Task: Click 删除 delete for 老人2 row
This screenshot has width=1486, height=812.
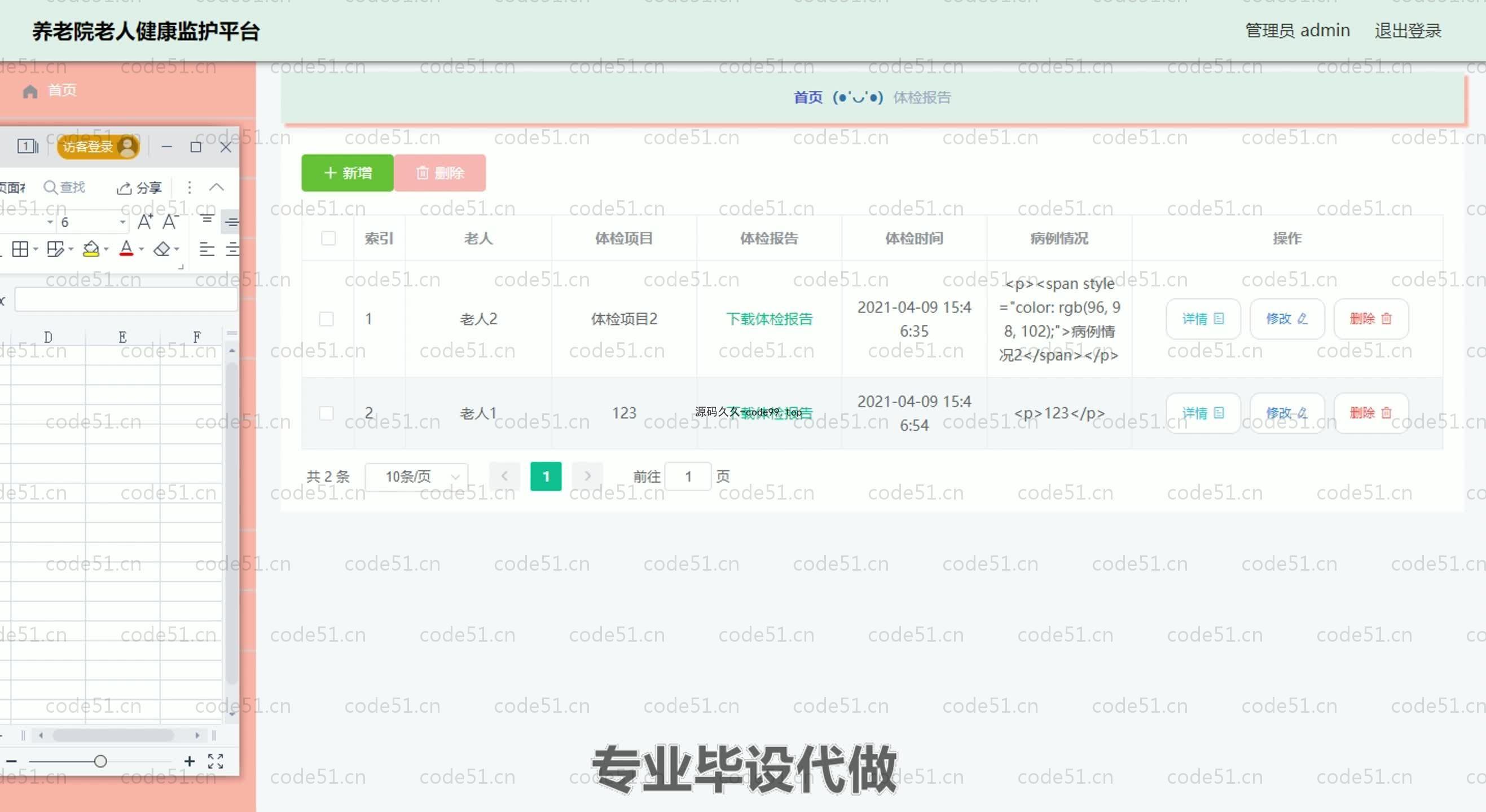Action: [1370, 319]
